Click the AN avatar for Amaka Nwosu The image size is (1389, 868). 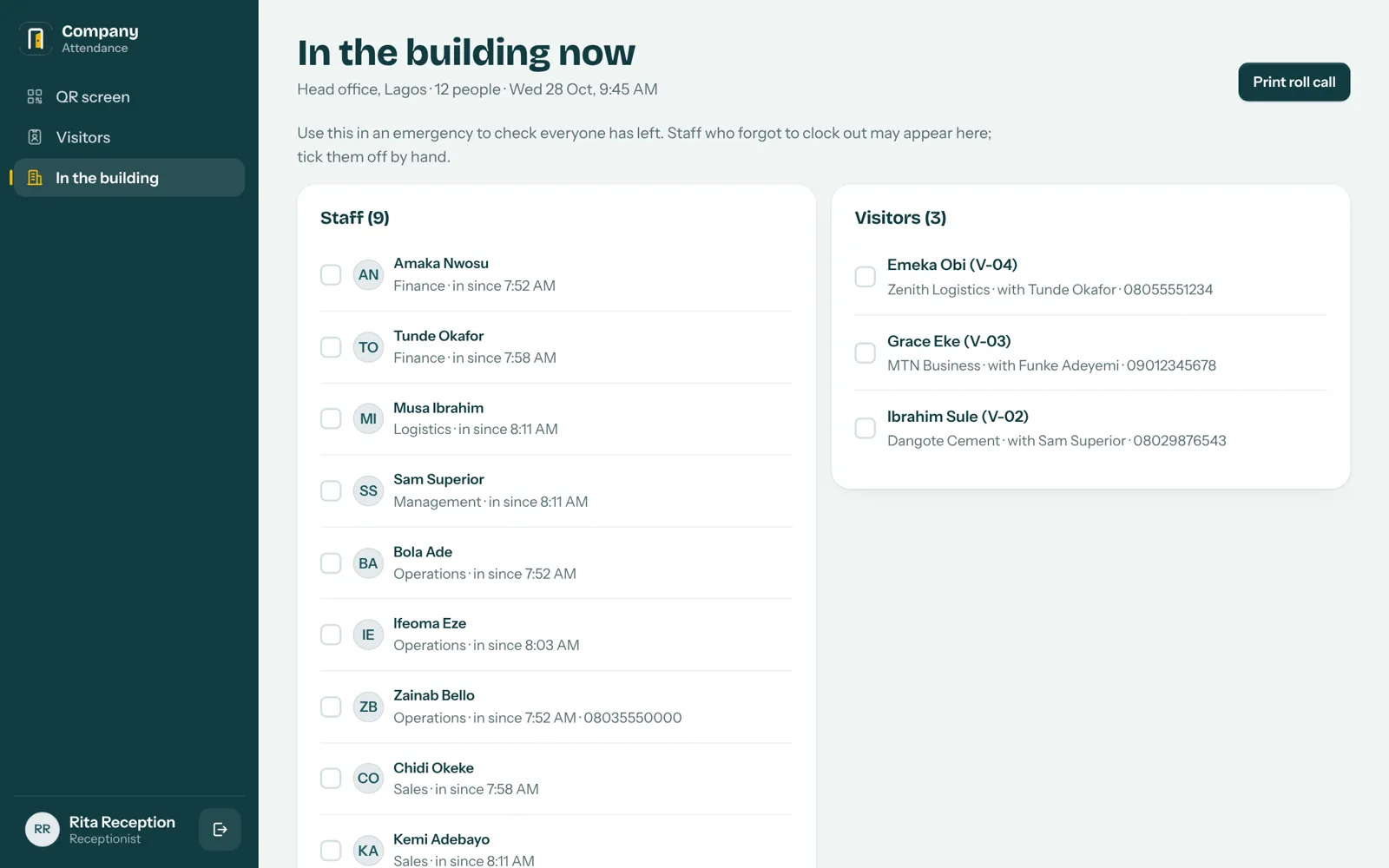(368, 275)
